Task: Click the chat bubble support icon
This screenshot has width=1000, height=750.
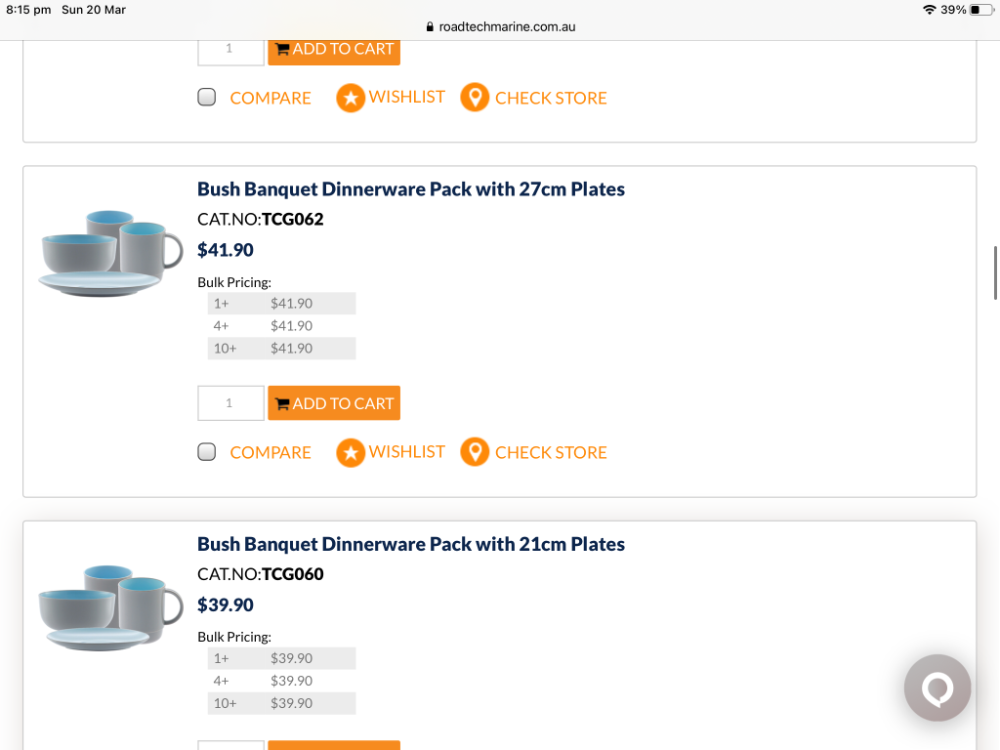Action: pyautogui.click(x=937, y=688)
